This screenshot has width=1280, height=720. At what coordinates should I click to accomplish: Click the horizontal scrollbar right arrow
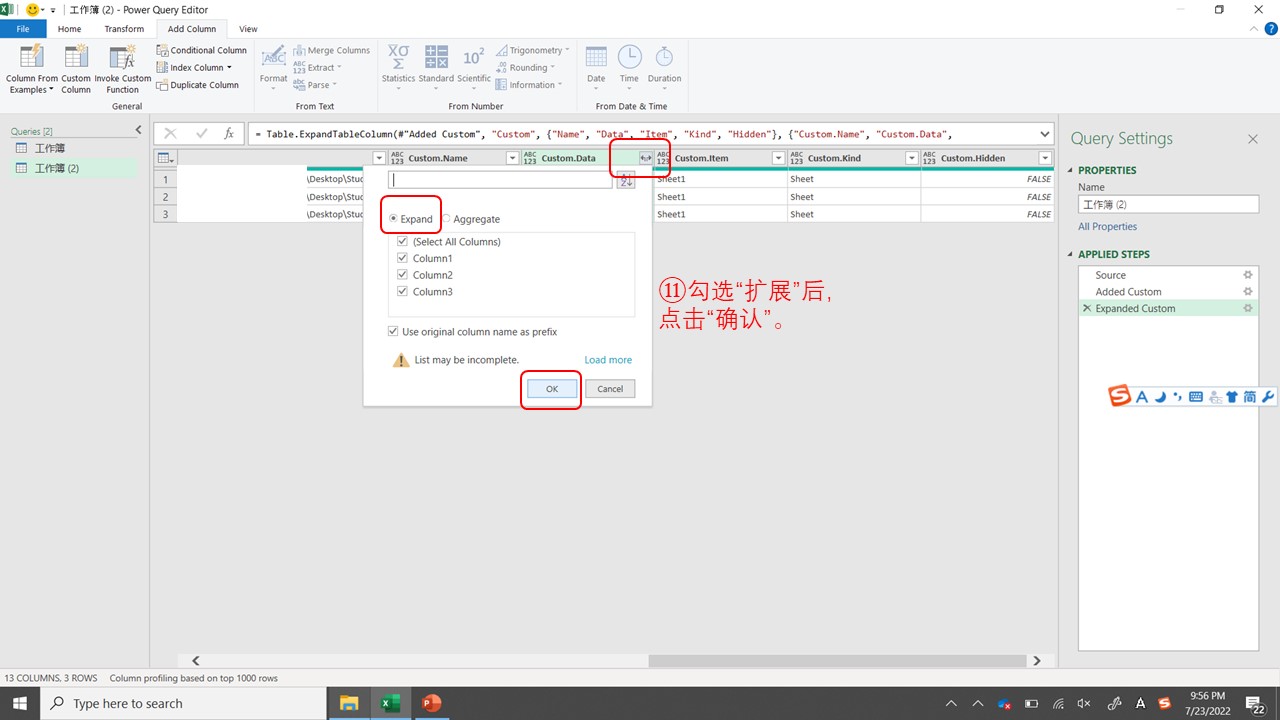click(x=1037, y=661)
